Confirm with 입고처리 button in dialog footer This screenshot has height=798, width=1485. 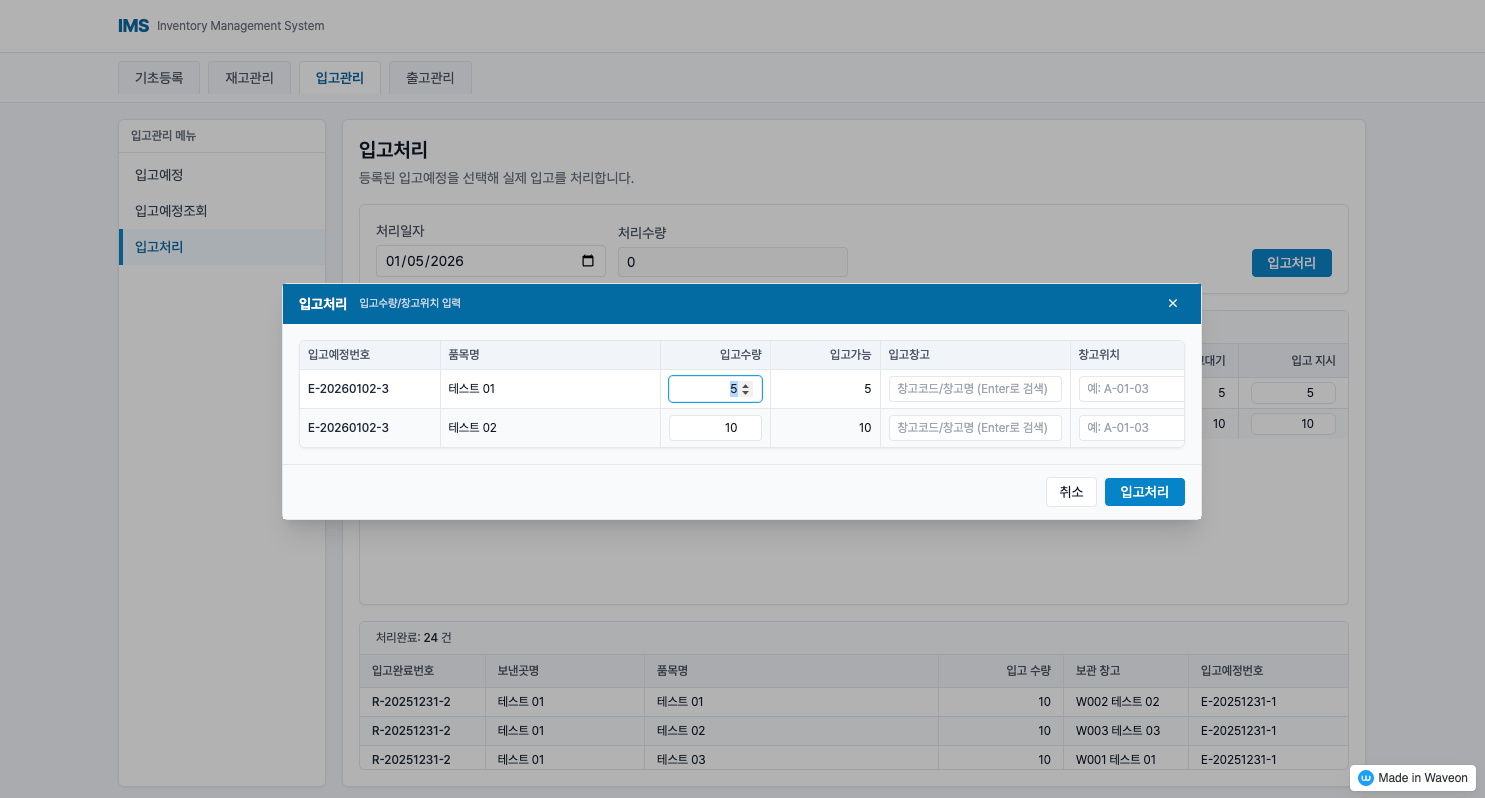(x=1144, y=492)
